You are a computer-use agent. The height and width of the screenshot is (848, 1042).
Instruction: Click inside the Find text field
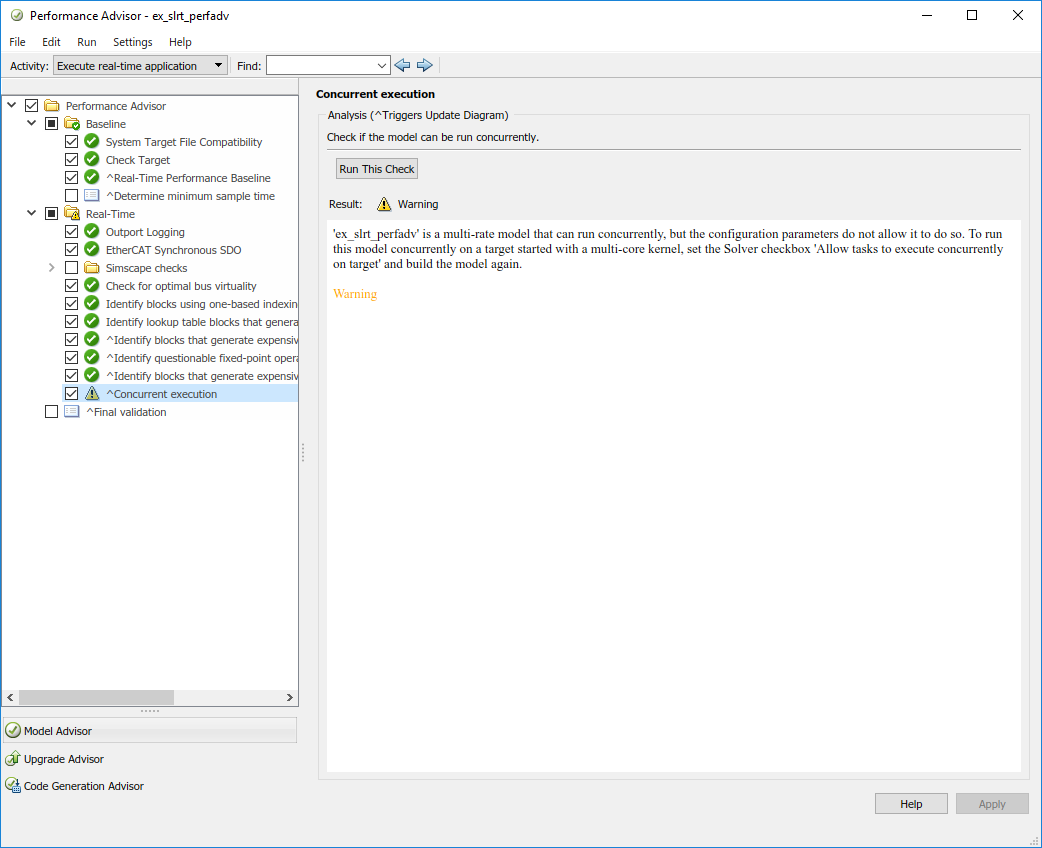[x=321, y=65]
